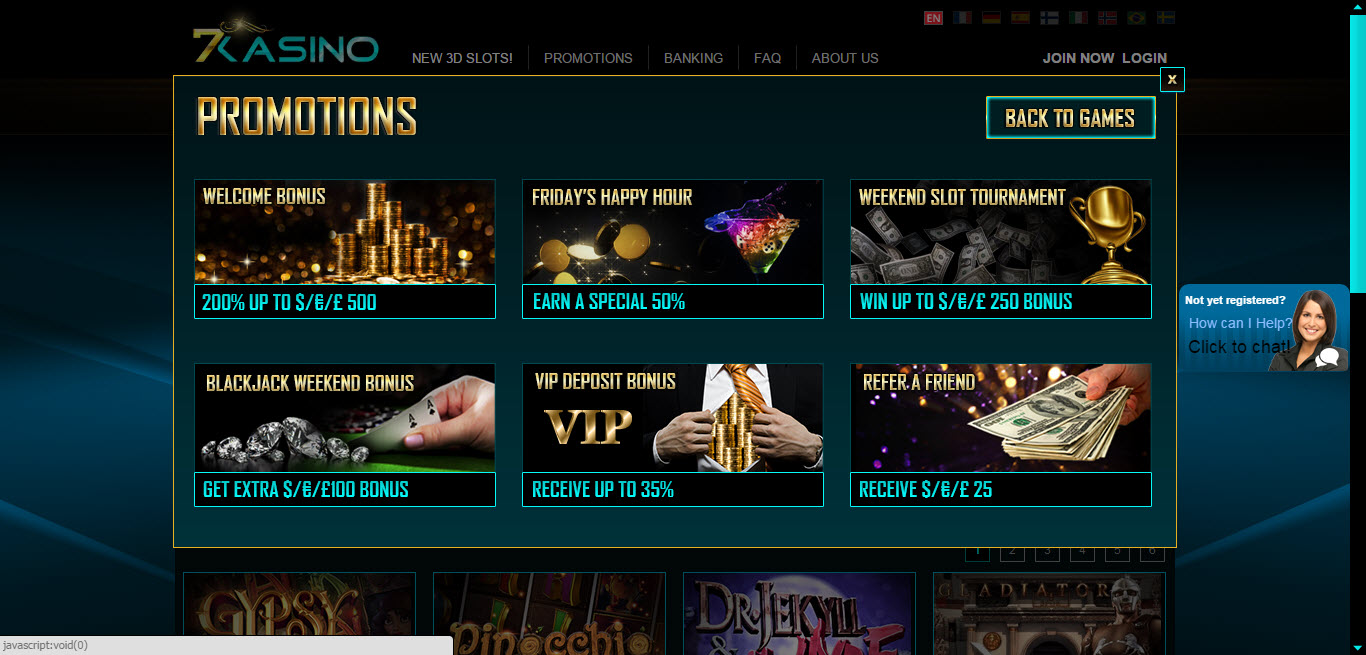
Task: Choose the Brazilian flag language icon
Action: click(1136, 18)
